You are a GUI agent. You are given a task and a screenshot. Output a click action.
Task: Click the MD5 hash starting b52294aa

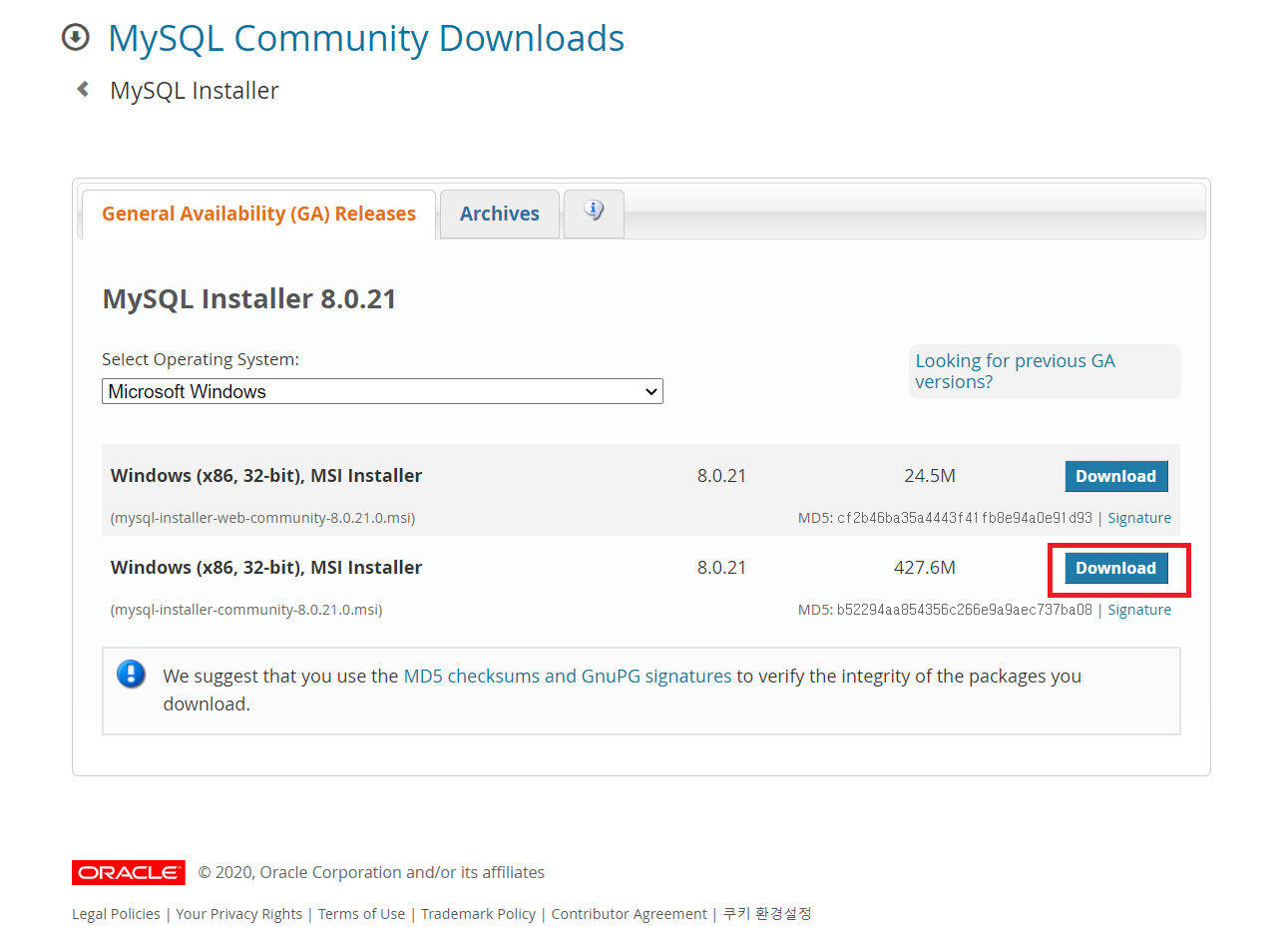coord(965,610)
